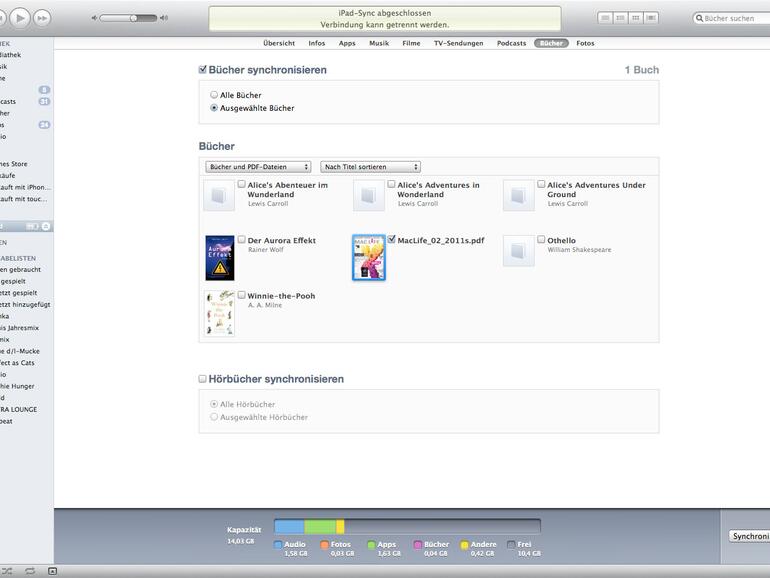Check the Othello book
This screenshot has height=578, width=770.
click(x=541, y=240)
